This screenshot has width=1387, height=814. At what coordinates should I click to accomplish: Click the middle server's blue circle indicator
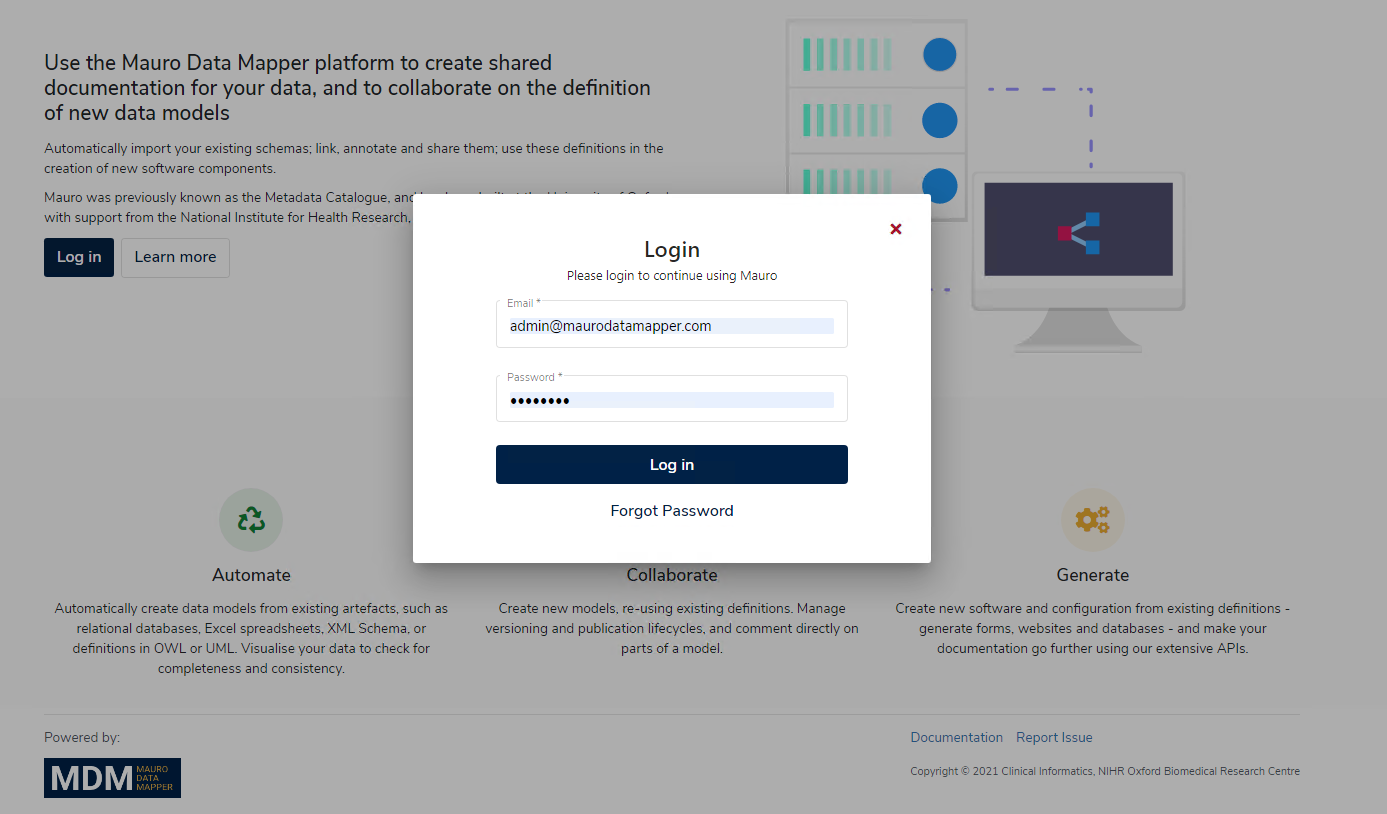point(939,120)
